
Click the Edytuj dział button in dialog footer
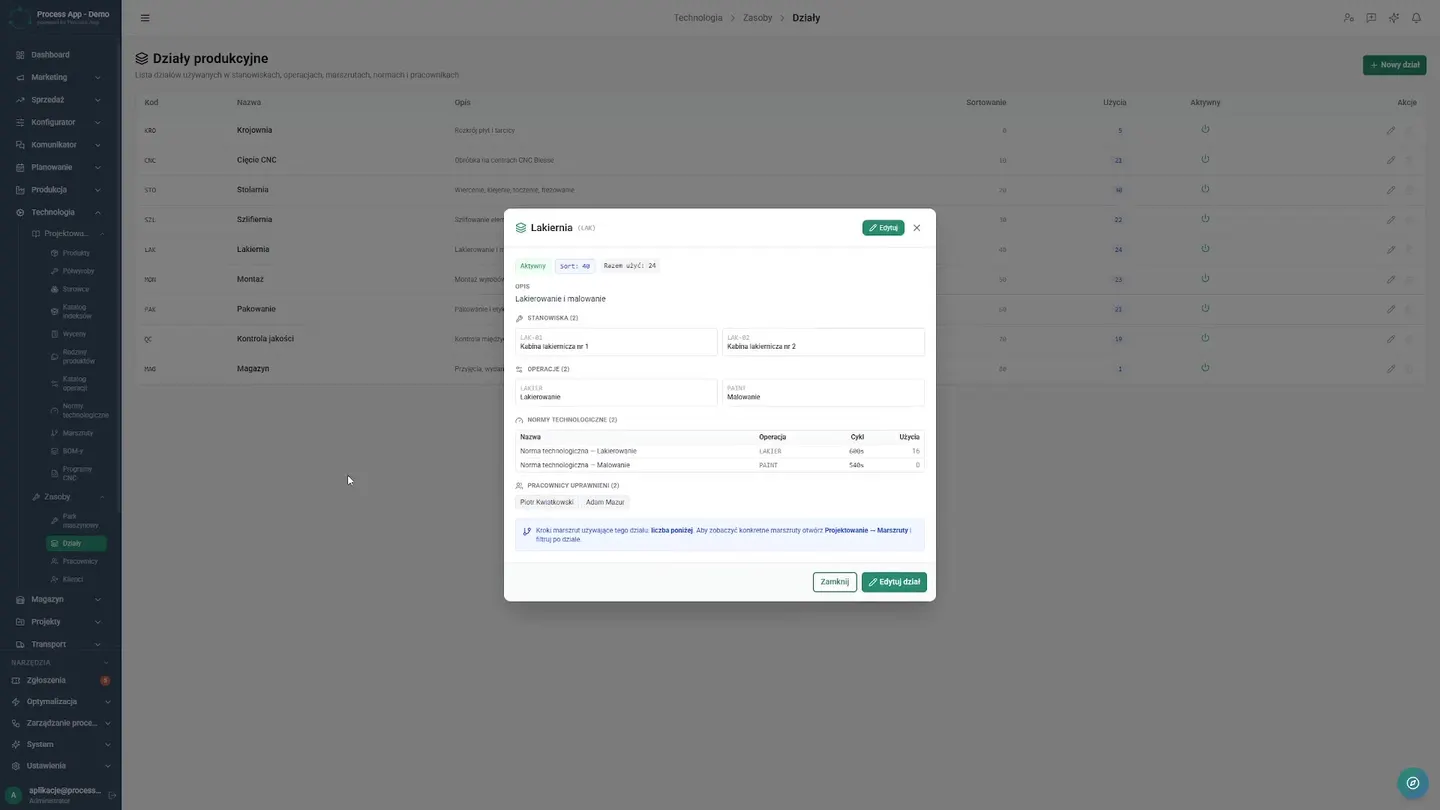(894, 582)
